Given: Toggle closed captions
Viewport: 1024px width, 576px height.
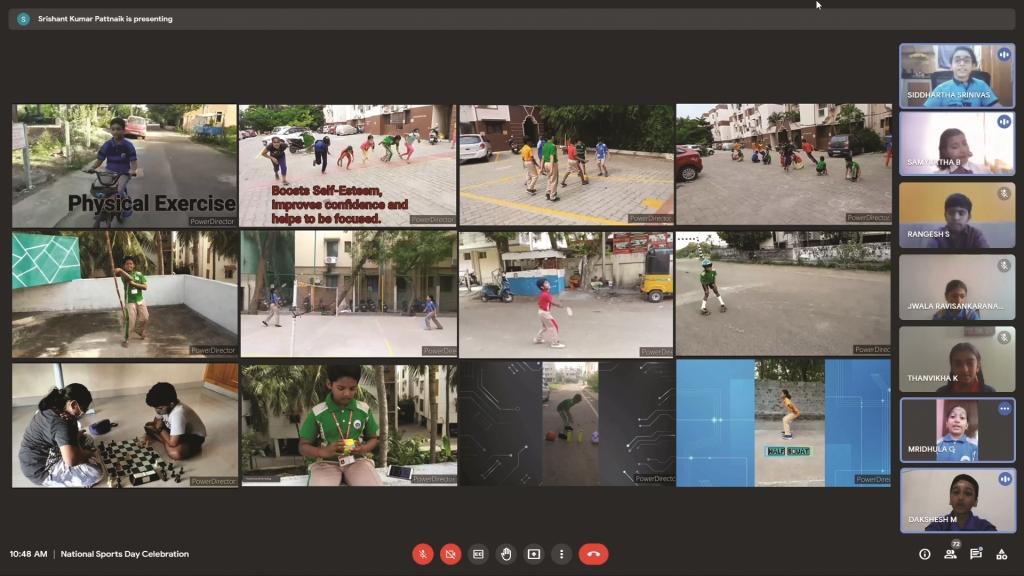Looking at the screenshot, I should (x=479, y=554).
